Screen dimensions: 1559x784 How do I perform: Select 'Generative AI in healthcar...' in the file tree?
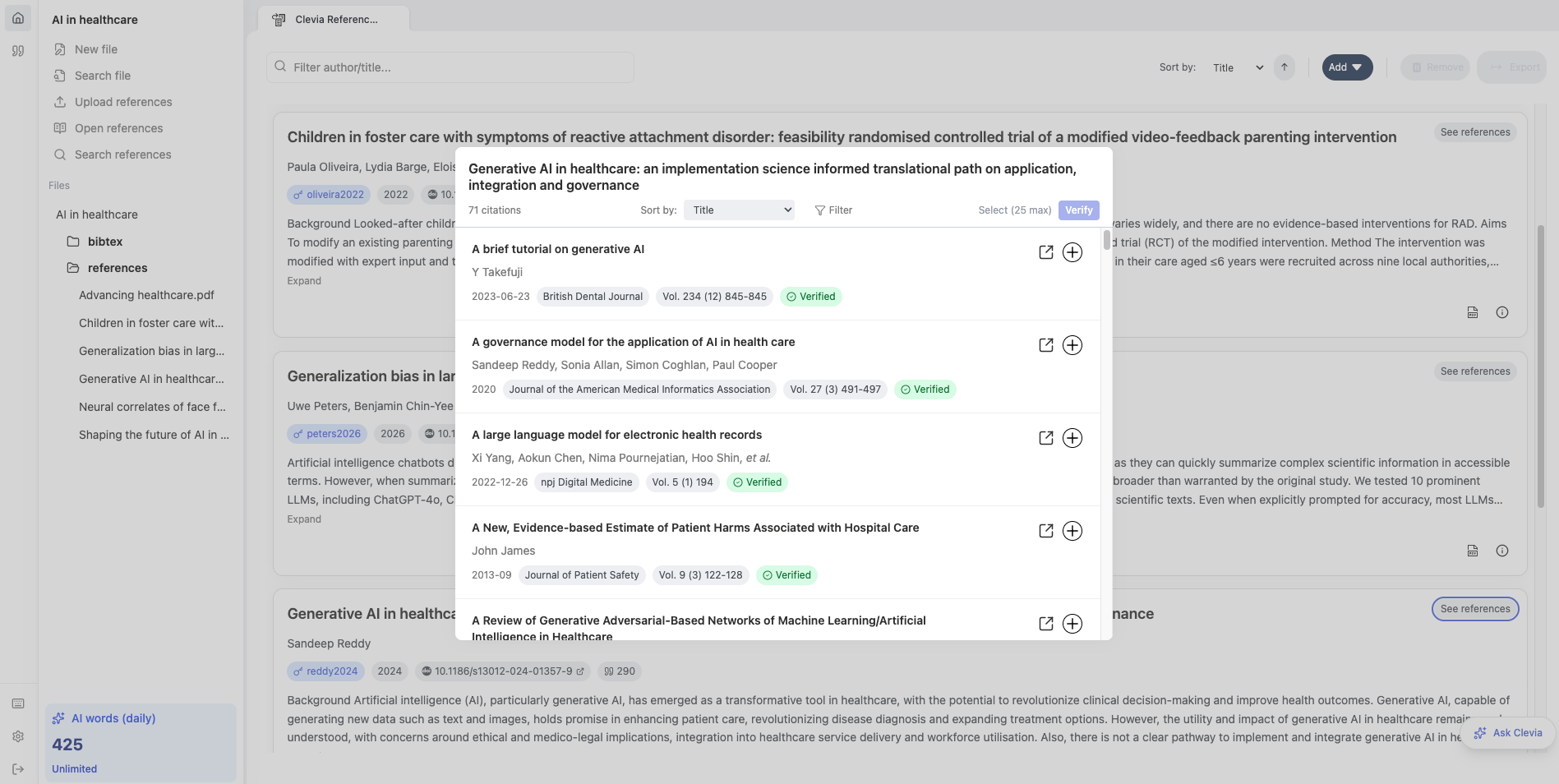[151, 379]
